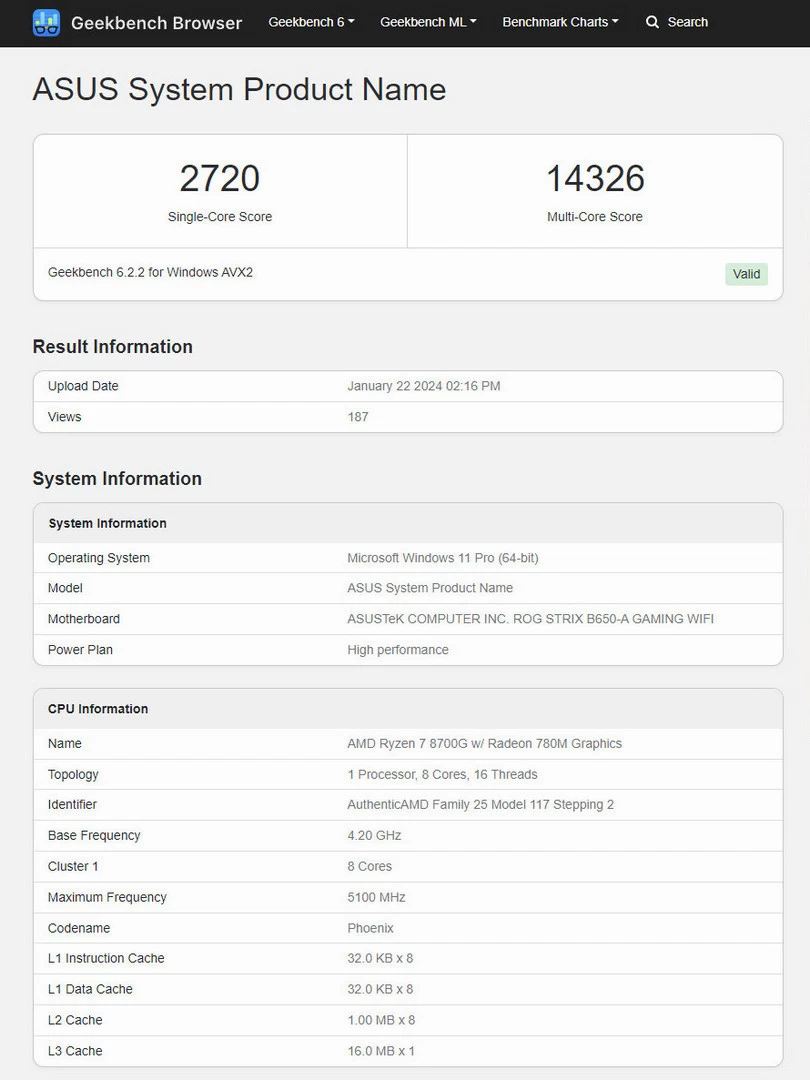Click the Geekbench 6.2.2 for Windows AVX2 text
The width and height of the screenshot is (810, 1080).
[150, 272]
